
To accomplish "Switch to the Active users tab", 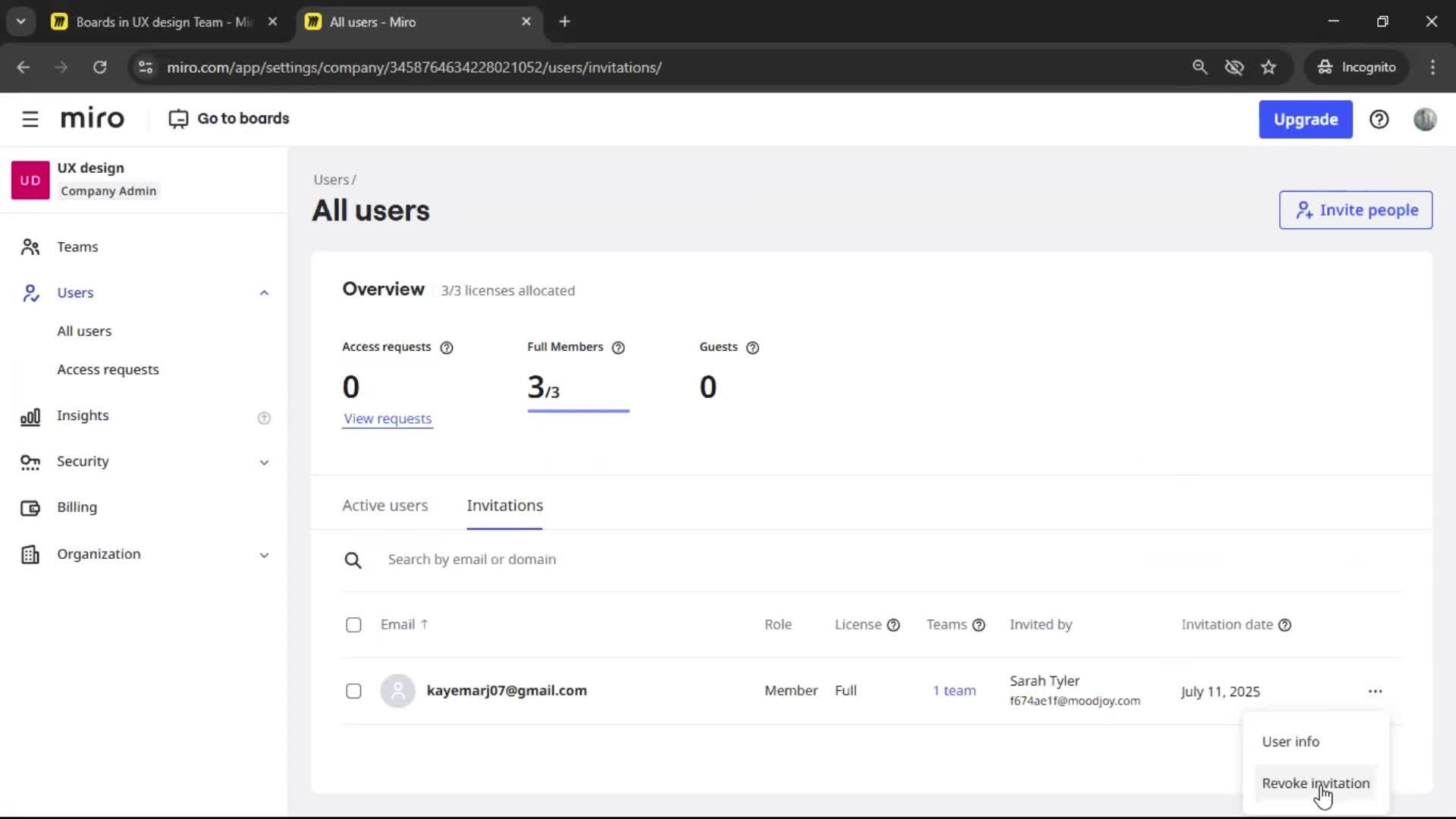I will point(384,505).
